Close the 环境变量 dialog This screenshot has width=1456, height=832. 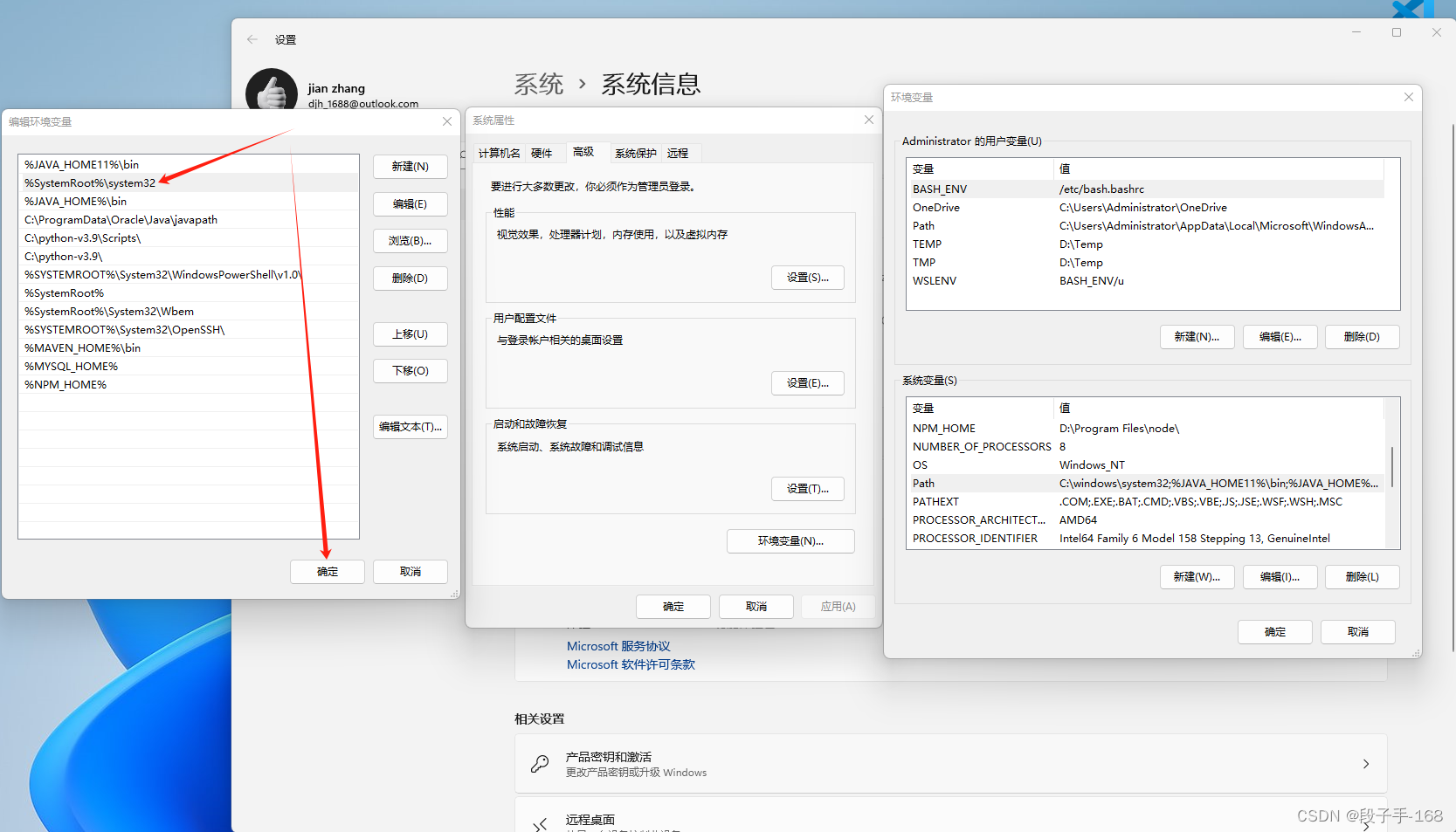click(1409, 97)
